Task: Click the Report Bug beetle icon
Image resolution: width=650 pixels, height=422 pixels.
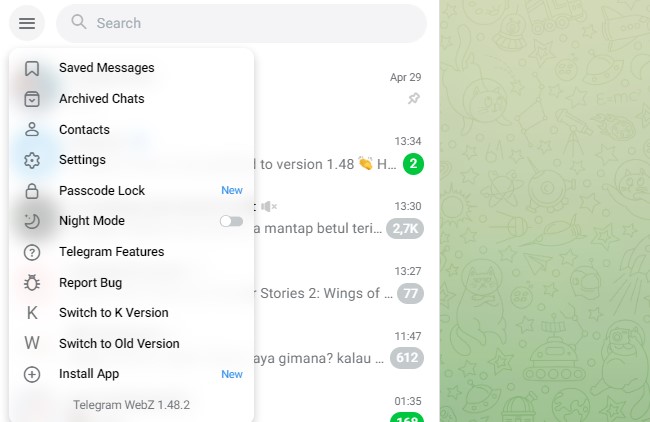Action: pos(32,283)
